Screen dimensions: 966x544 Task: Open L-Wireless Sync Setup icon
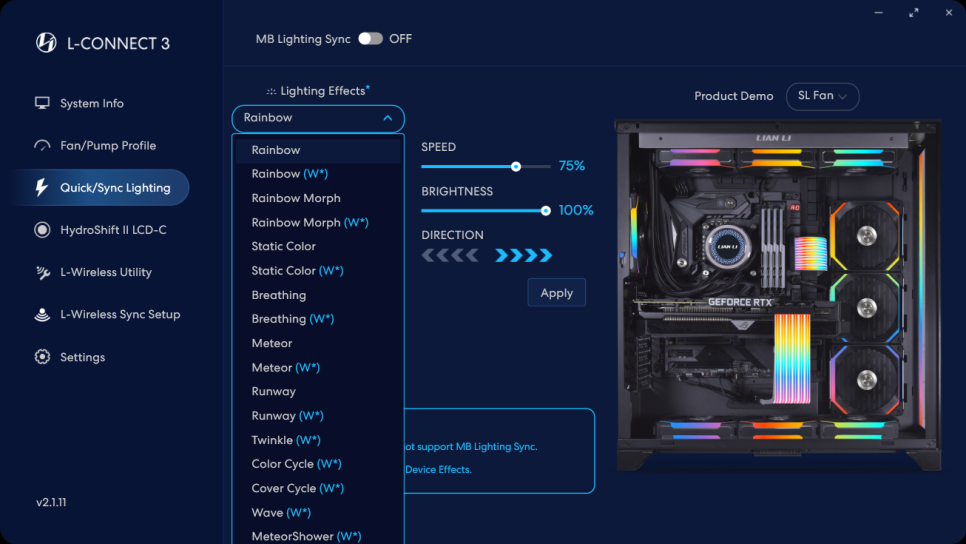coord(42,315)
